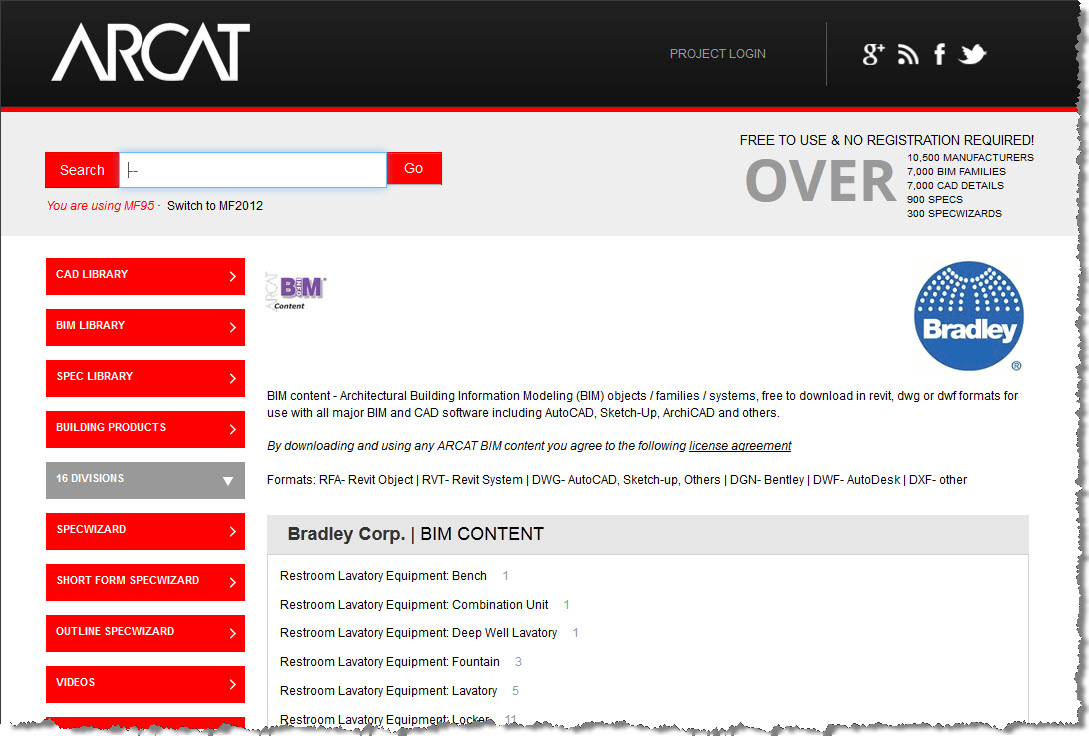Open the PROJECT LOGIN link
1089x736 pixels.
(717, 53)
